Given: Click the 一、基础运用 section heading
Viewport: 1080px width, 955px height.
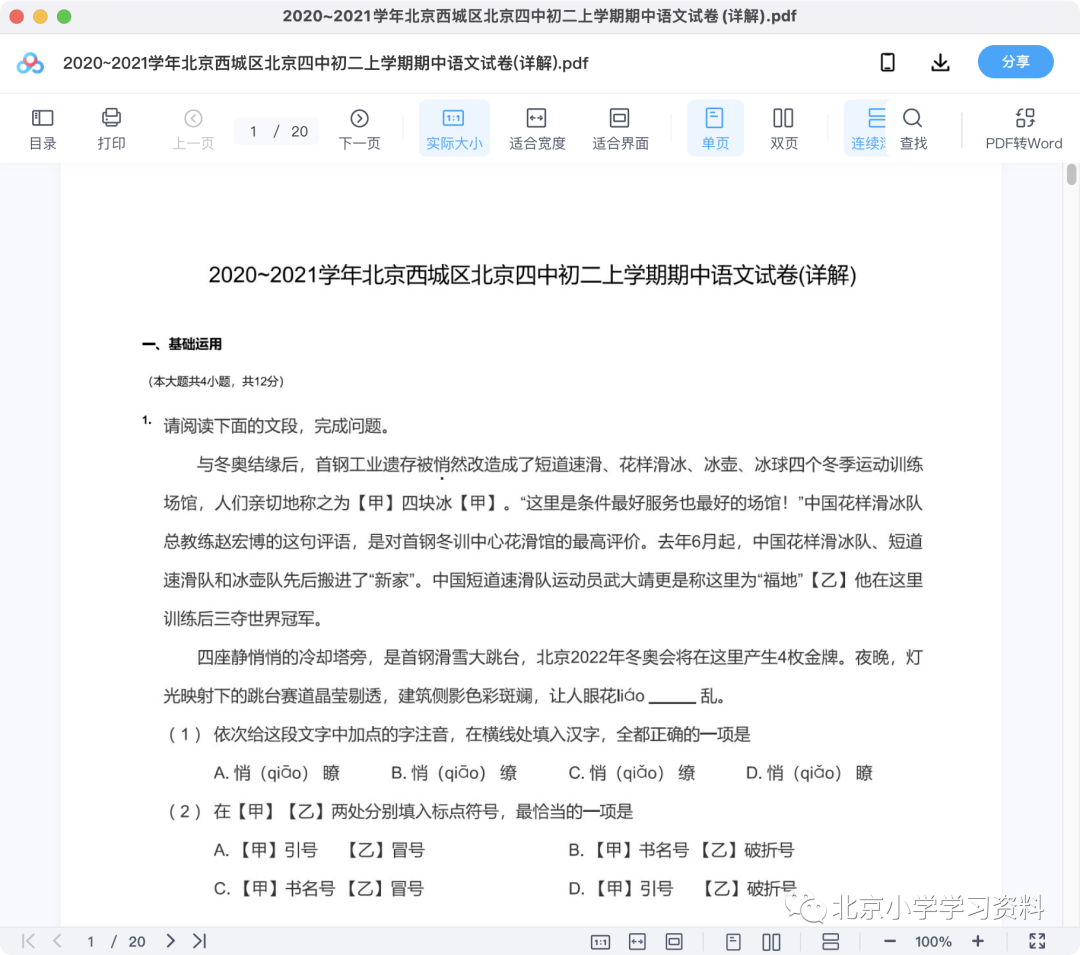Looking at the screenshot, I should click(x=182, y=344).
